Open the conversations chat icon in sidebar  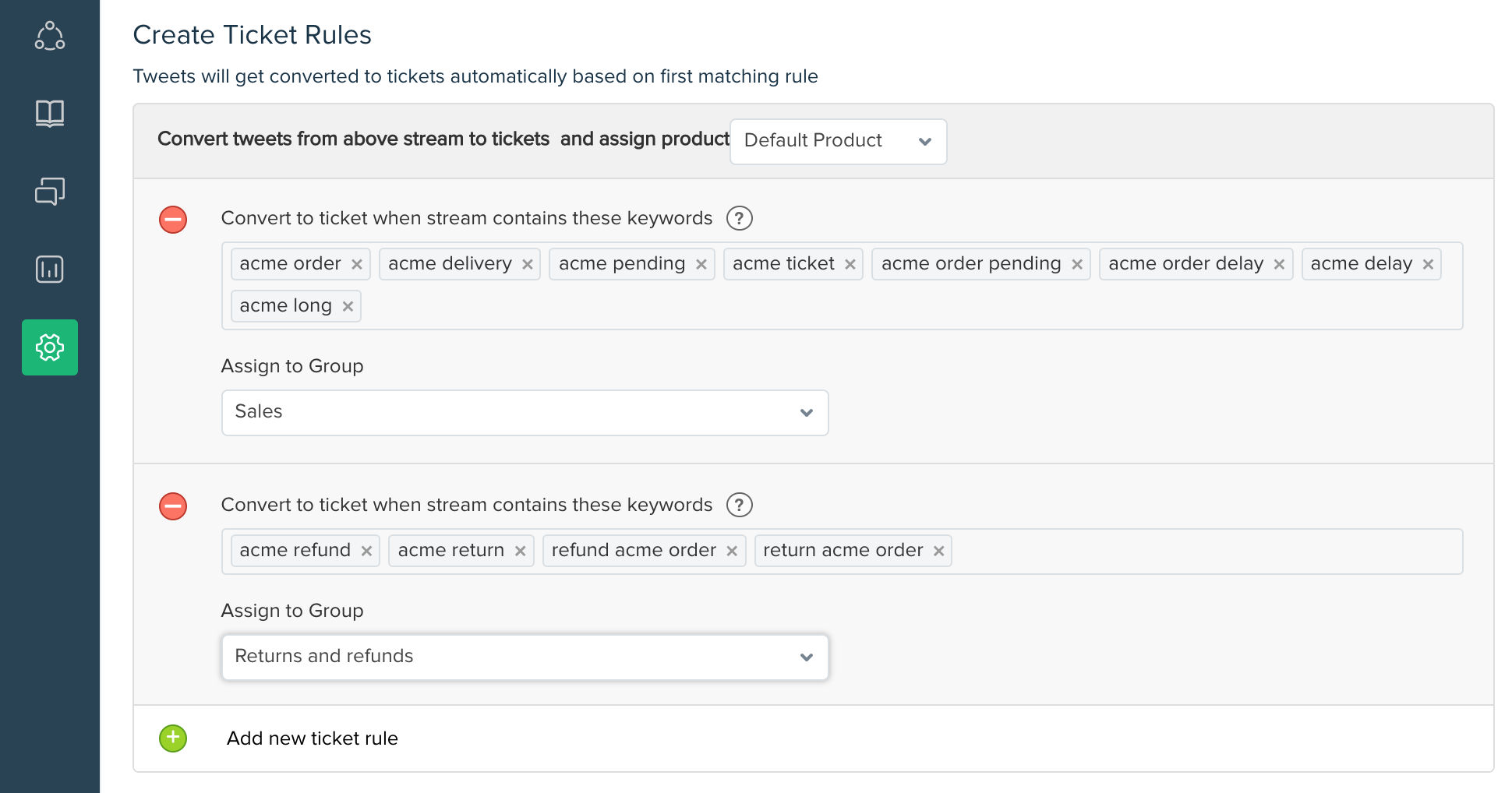[50, 192]
